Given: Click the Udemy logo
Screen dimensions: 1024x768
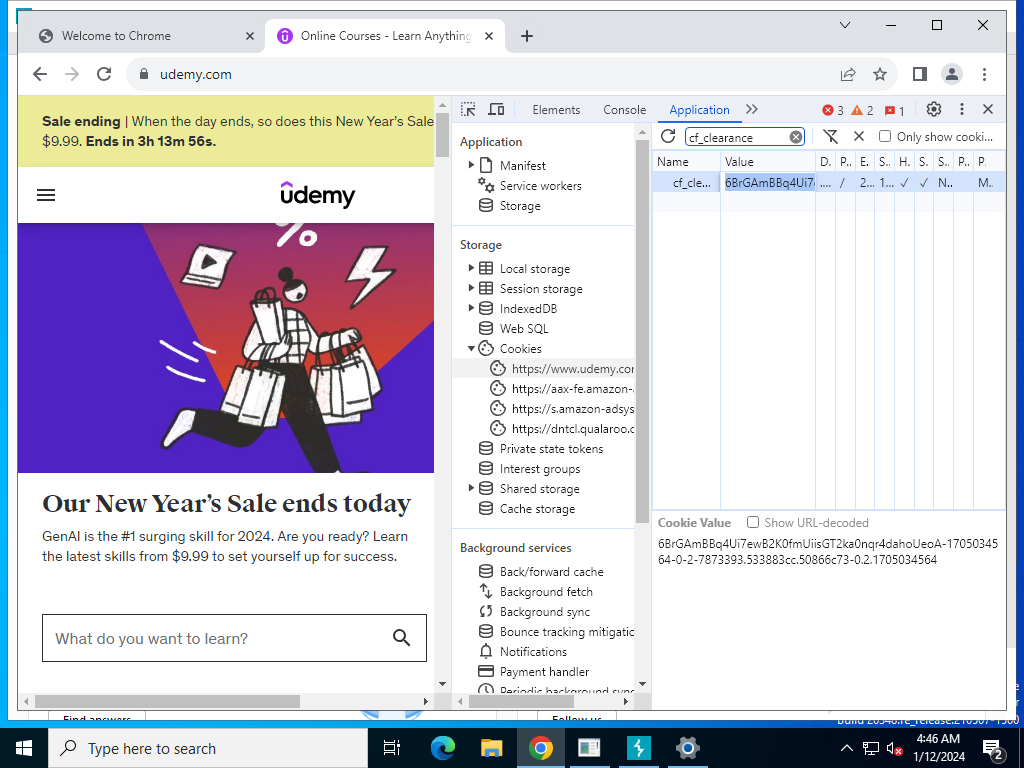Looking at the screenshot, I should [x=317, y=195].
